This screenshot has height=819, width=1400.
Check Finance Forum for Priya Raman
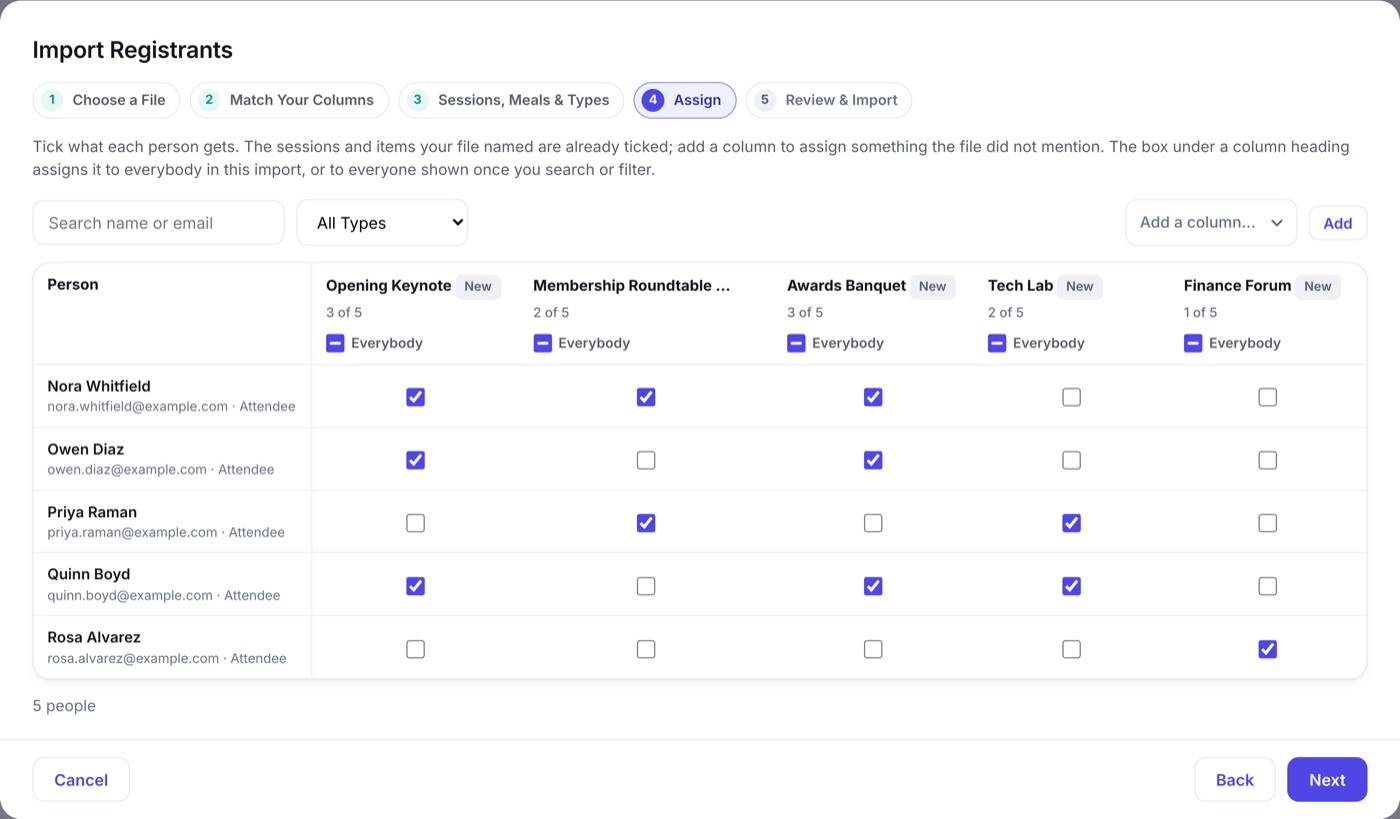point(1267,523)
